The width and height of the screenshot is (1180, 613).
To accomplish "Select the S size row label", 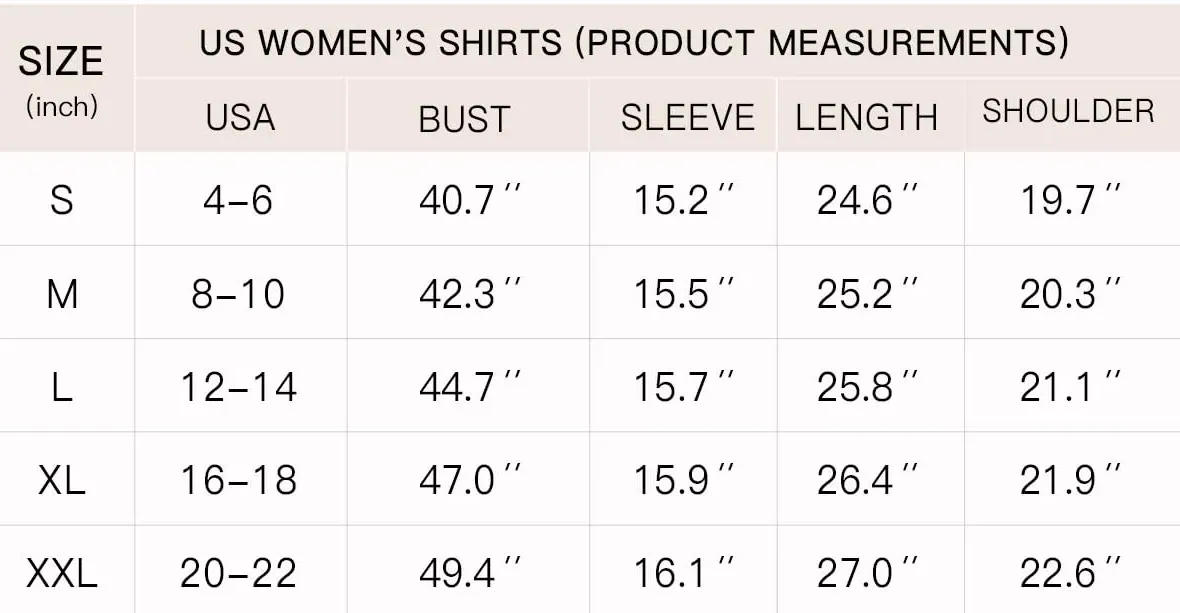I will coord(62,200).
